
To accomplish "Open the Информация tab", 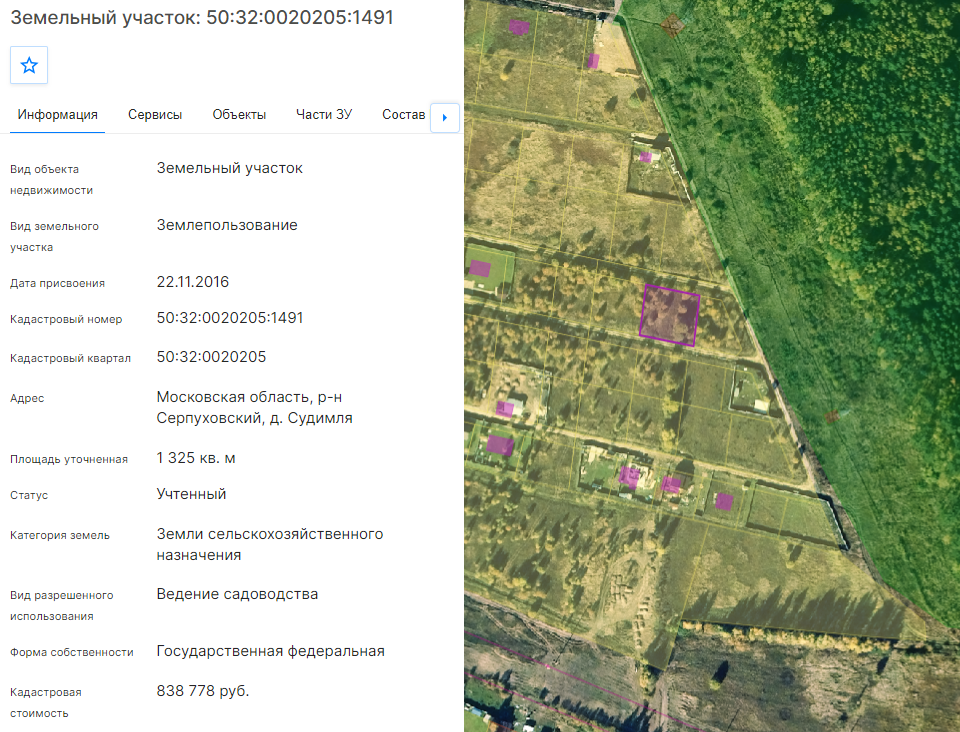I will [x=58, y=114].
